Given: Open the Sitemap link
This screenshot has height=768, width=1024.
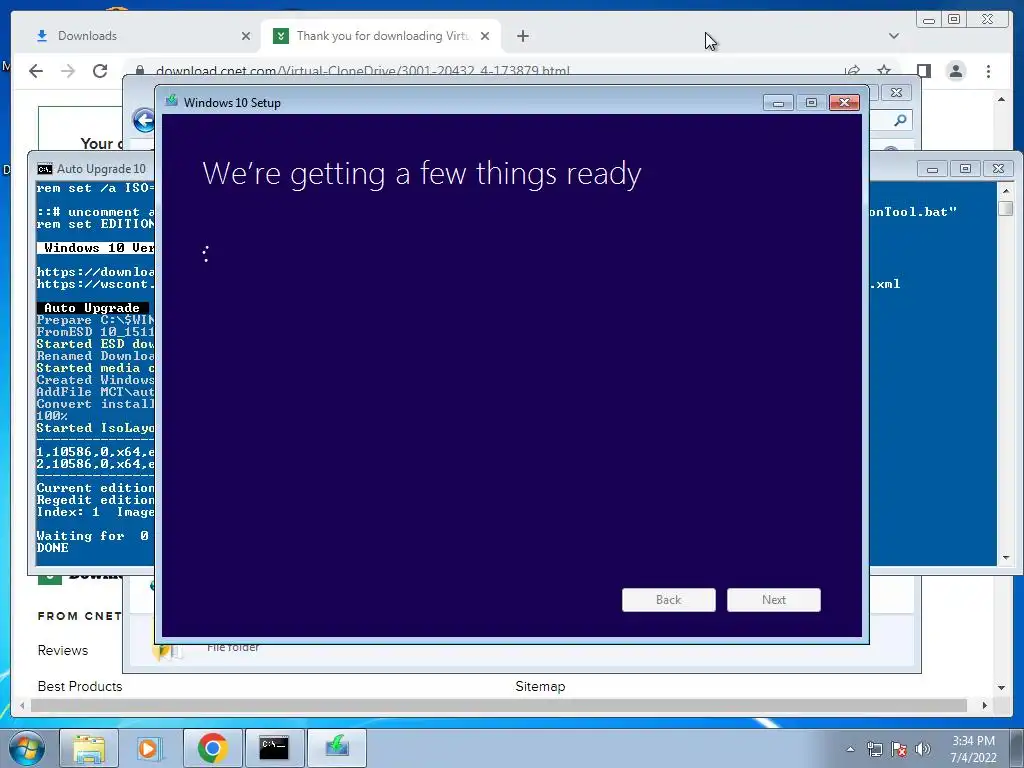Looking at the screenshot, I should (x=540, y=686).
